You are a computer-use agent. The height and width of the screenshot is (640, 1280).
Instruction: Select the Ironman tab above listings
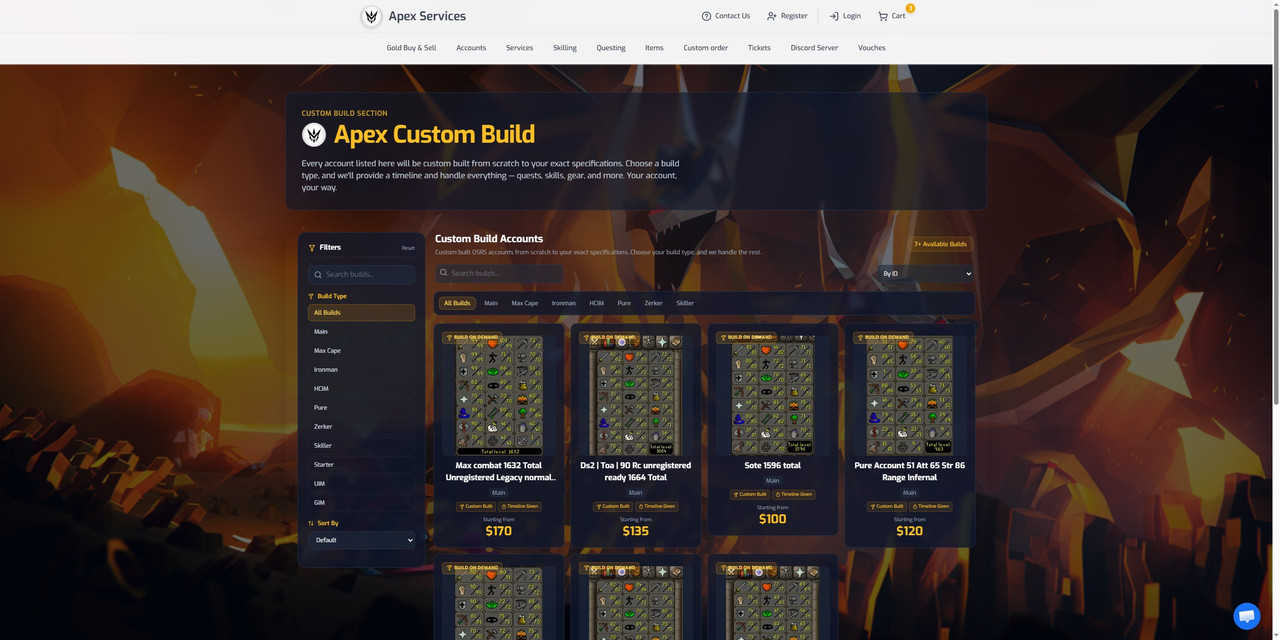pos(564,303)
